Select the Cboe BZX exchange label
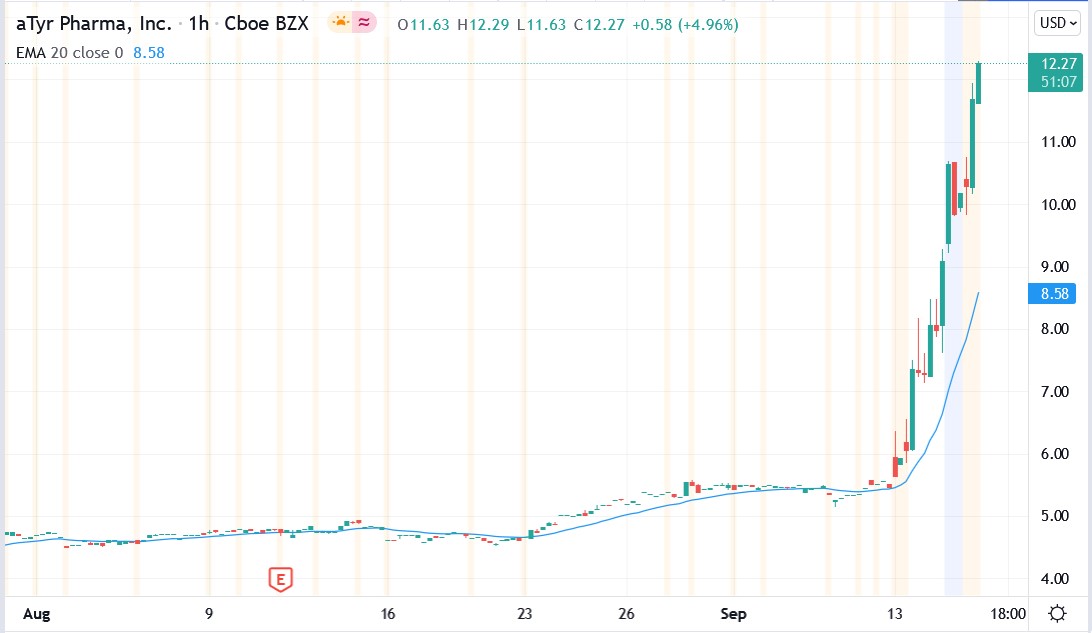This screenshot has width=1092, height=633. pyautogui.click(x=267, y=23)
